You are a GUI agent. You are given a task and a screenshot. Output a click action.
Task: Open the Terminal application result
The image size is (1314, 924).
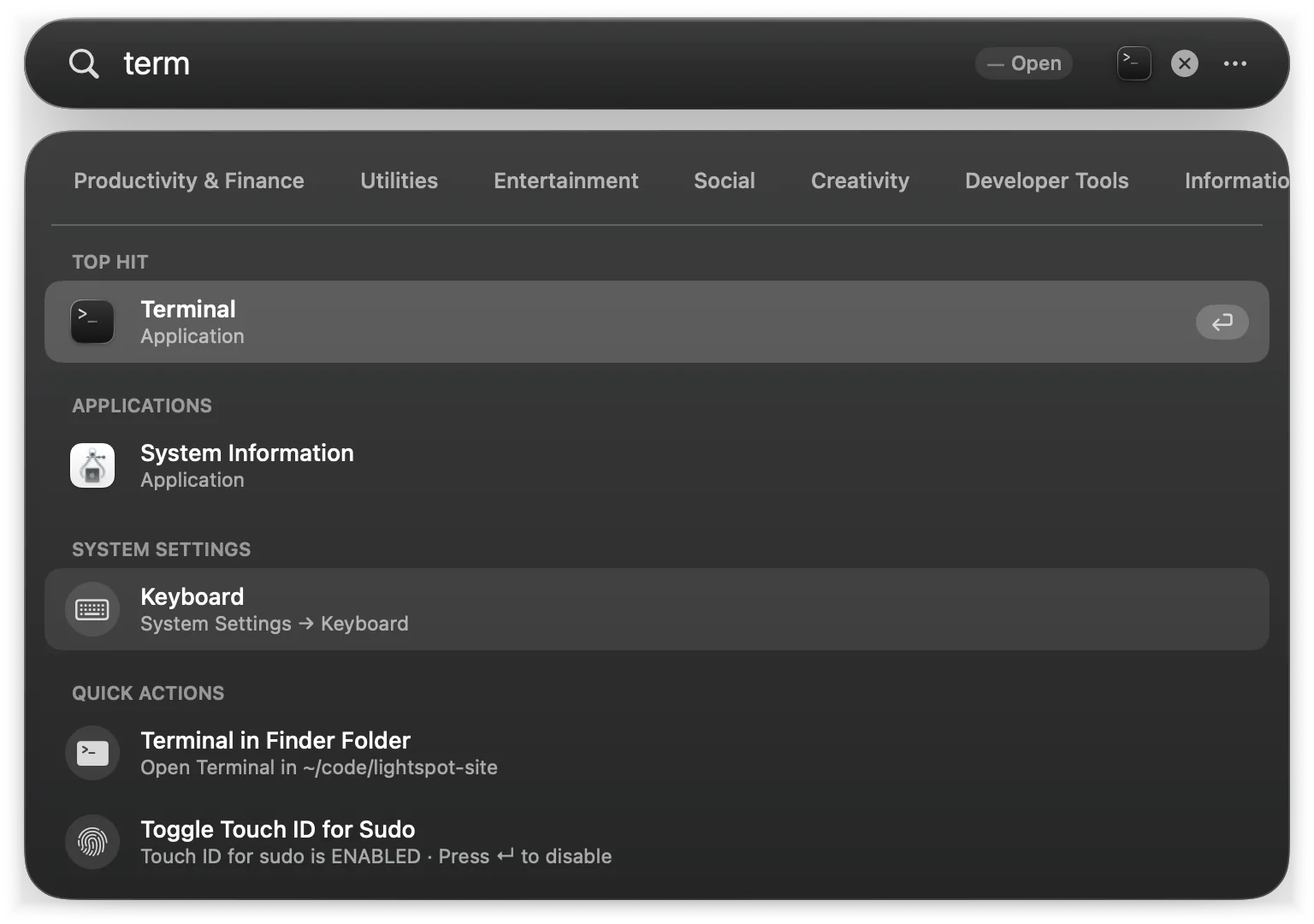pyautogui.click(x=656, y=322)
